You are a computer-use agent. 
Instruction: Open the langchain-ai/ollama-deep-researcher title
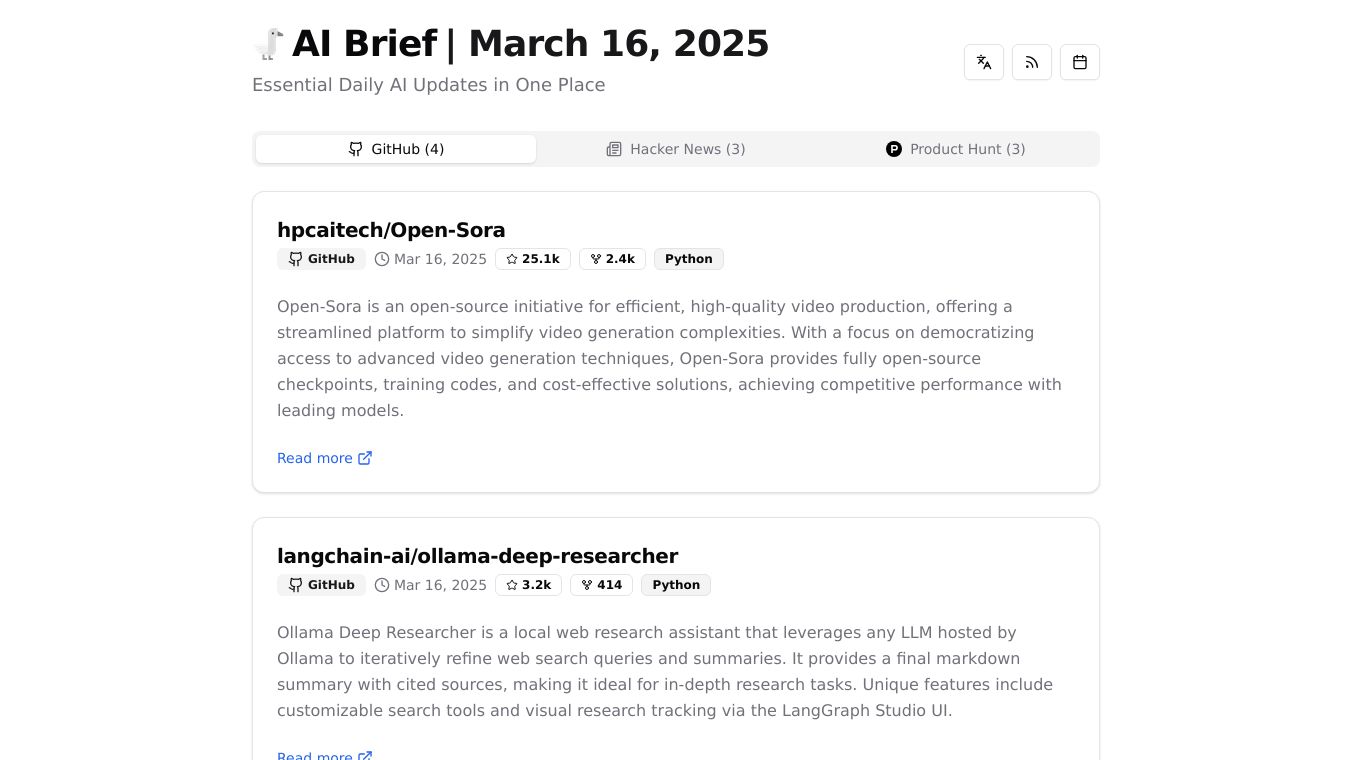tap(477, 556)
